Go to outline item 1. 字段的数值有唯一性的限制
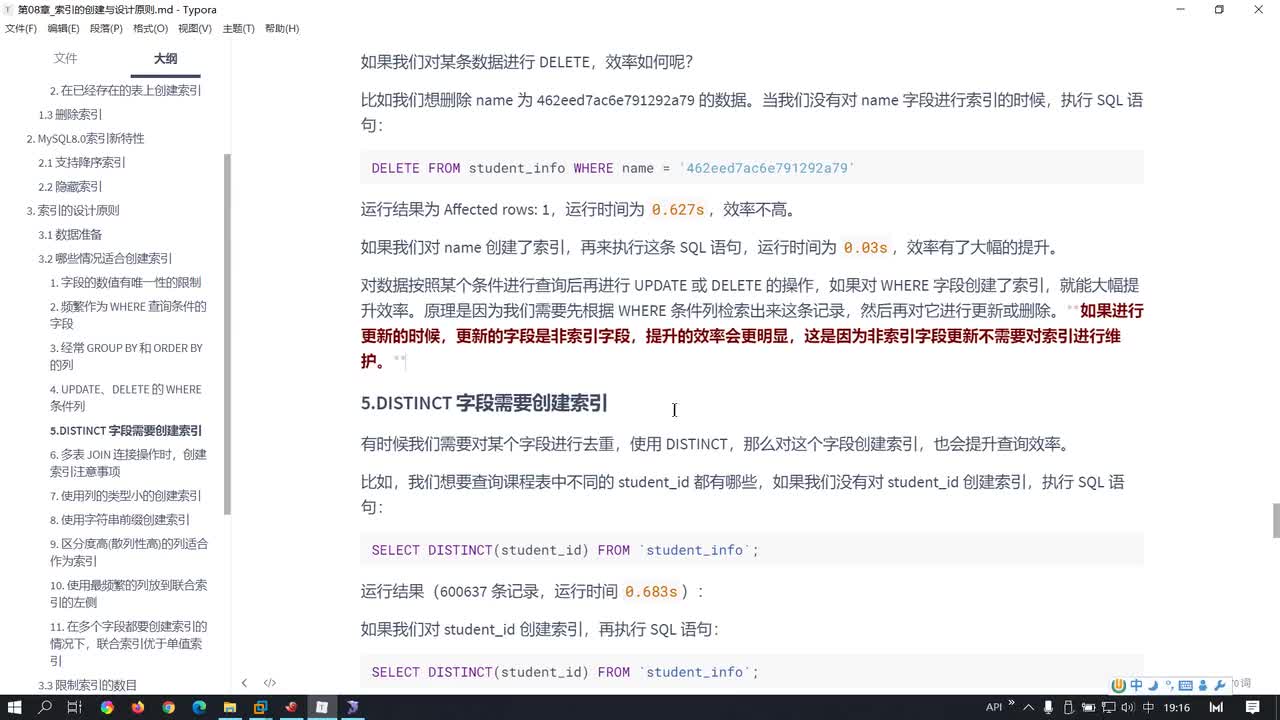 (125, 282)
